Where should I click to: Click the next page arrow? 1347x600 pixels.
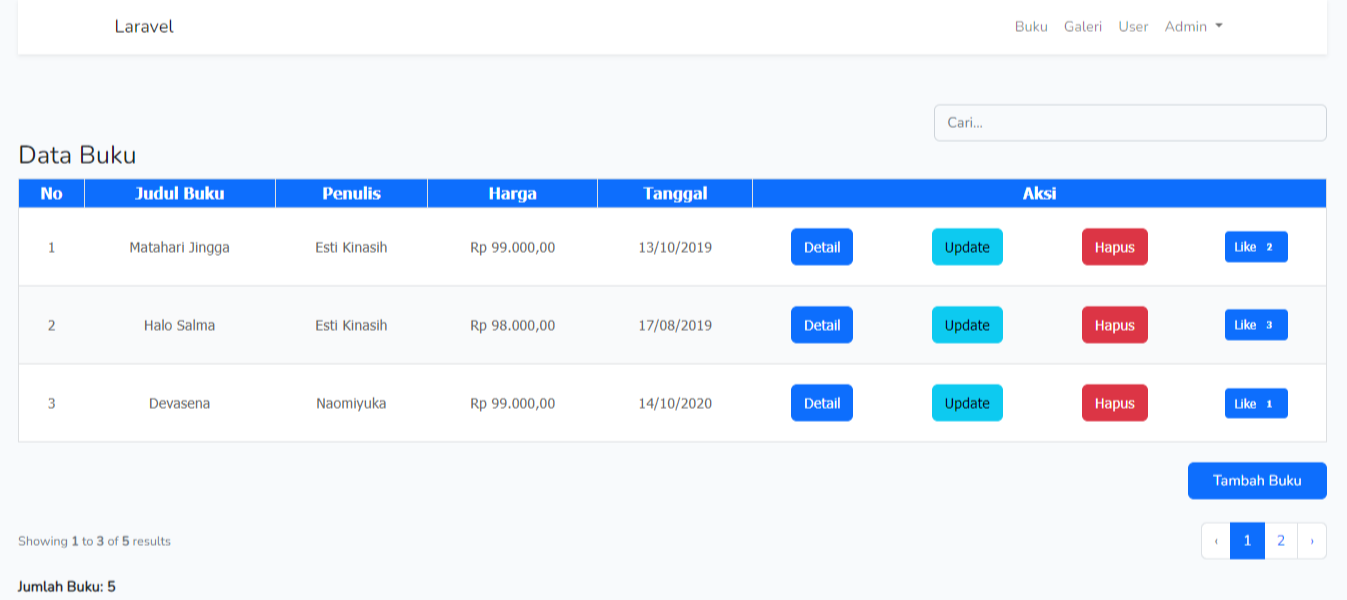click(1312, 541)
